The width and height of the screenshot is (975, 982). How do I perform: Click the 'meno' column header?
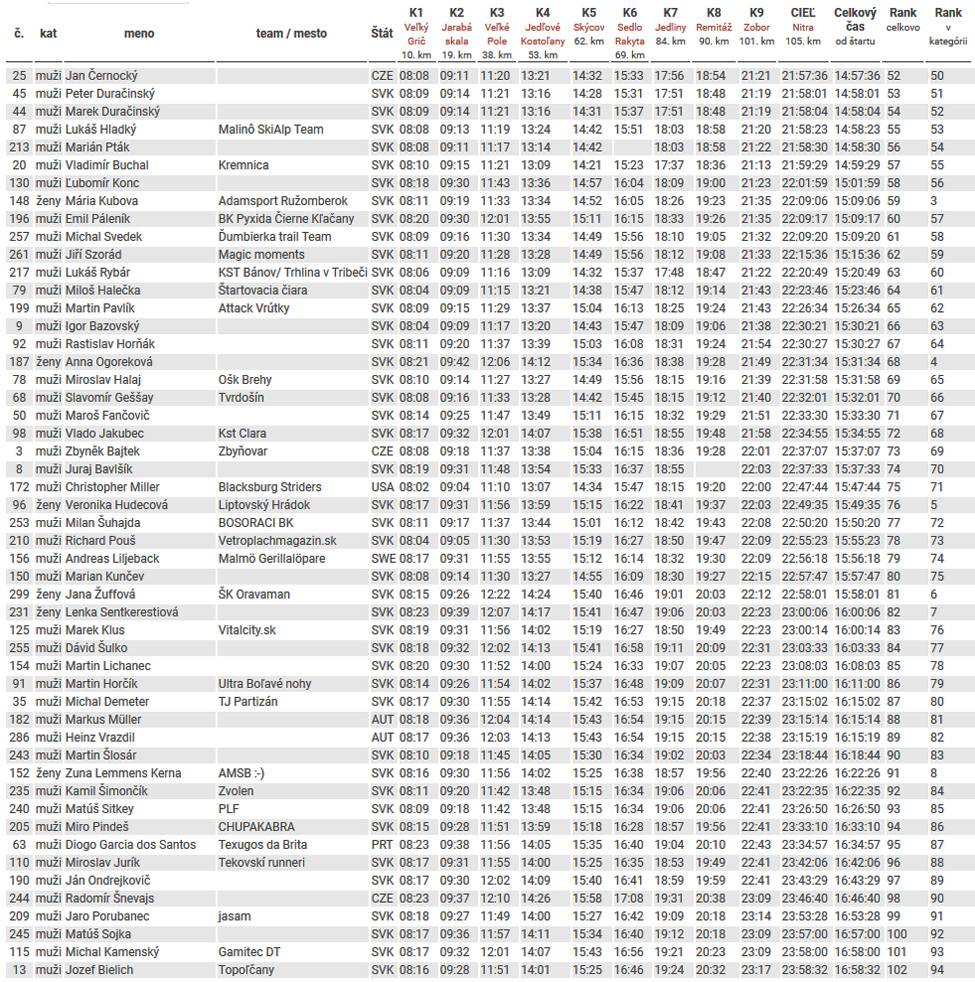point(139,33)
